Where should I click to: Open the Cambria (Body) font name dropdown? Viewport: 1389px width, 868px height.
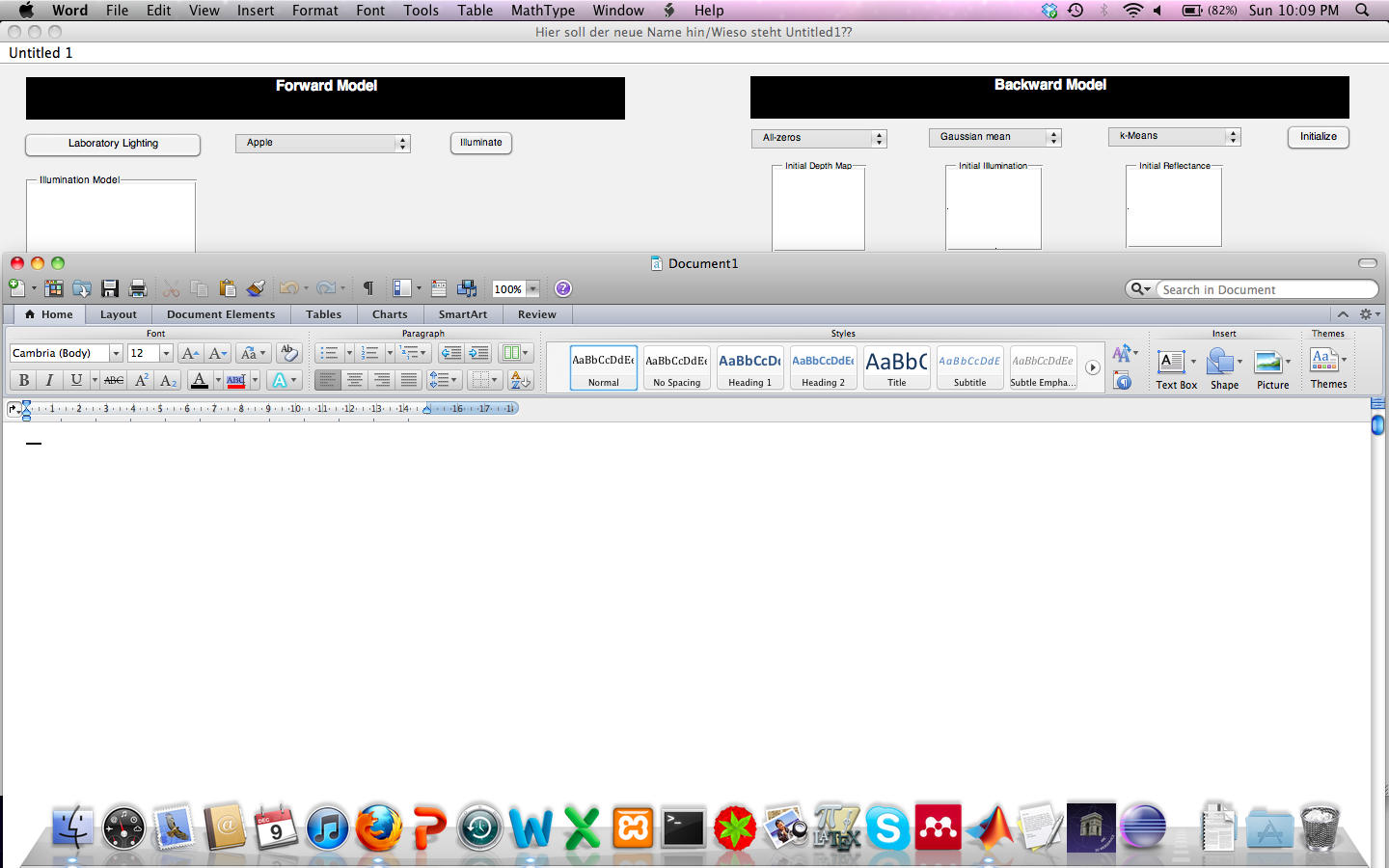click(116, 354)
